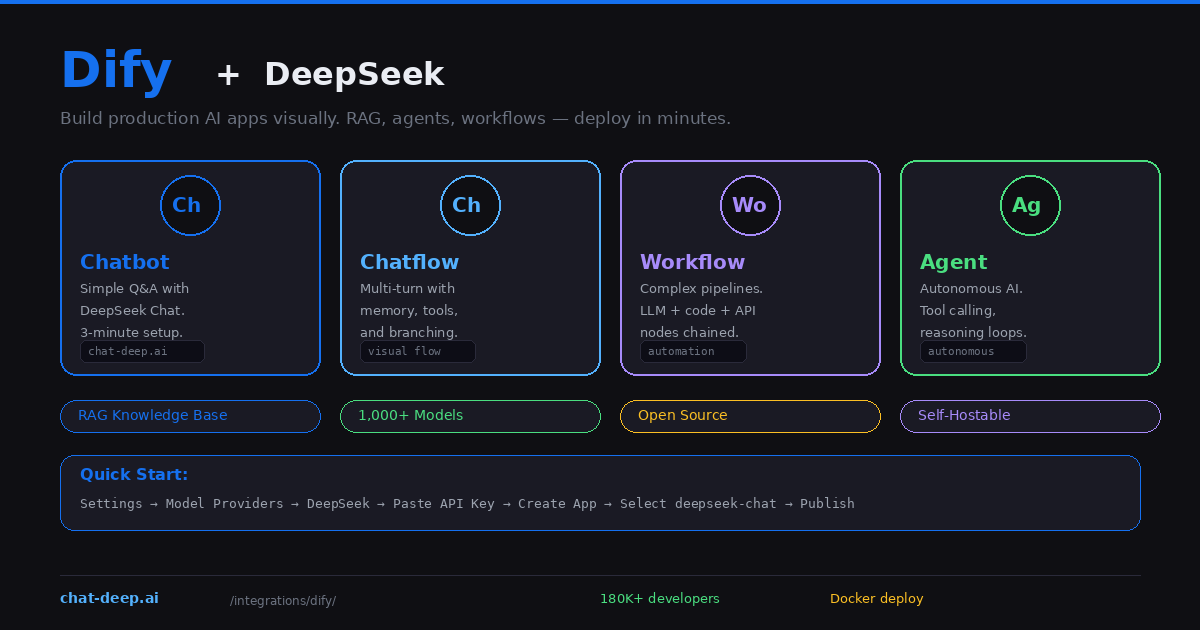Screen dimensions: 1200x630
Task: Click the "visual flow" tag on Chatflow card
Action: click(x=417, y=351)
